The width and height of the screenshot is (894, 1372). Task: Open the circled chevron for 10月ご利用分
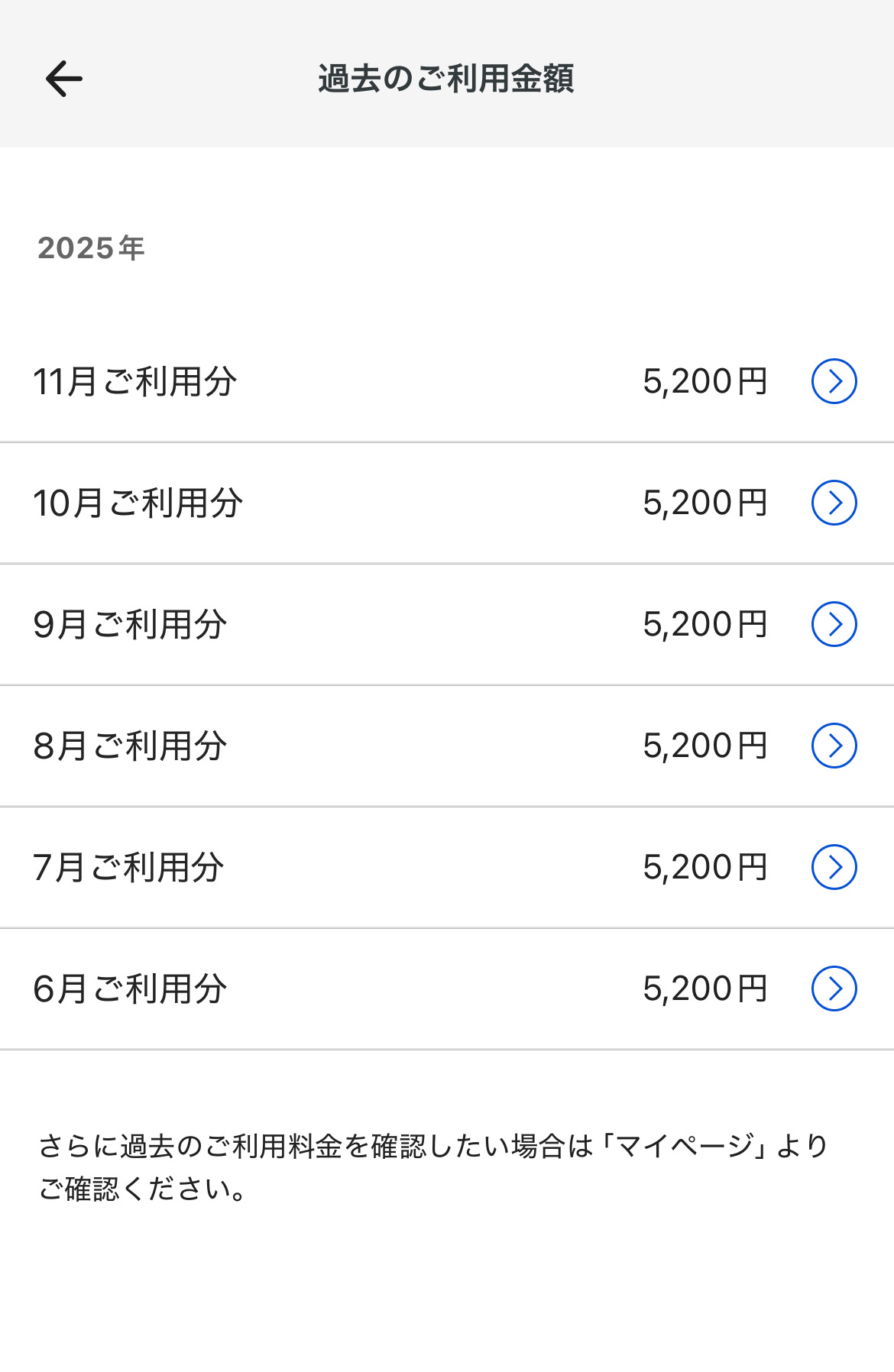tap(834, 503)
